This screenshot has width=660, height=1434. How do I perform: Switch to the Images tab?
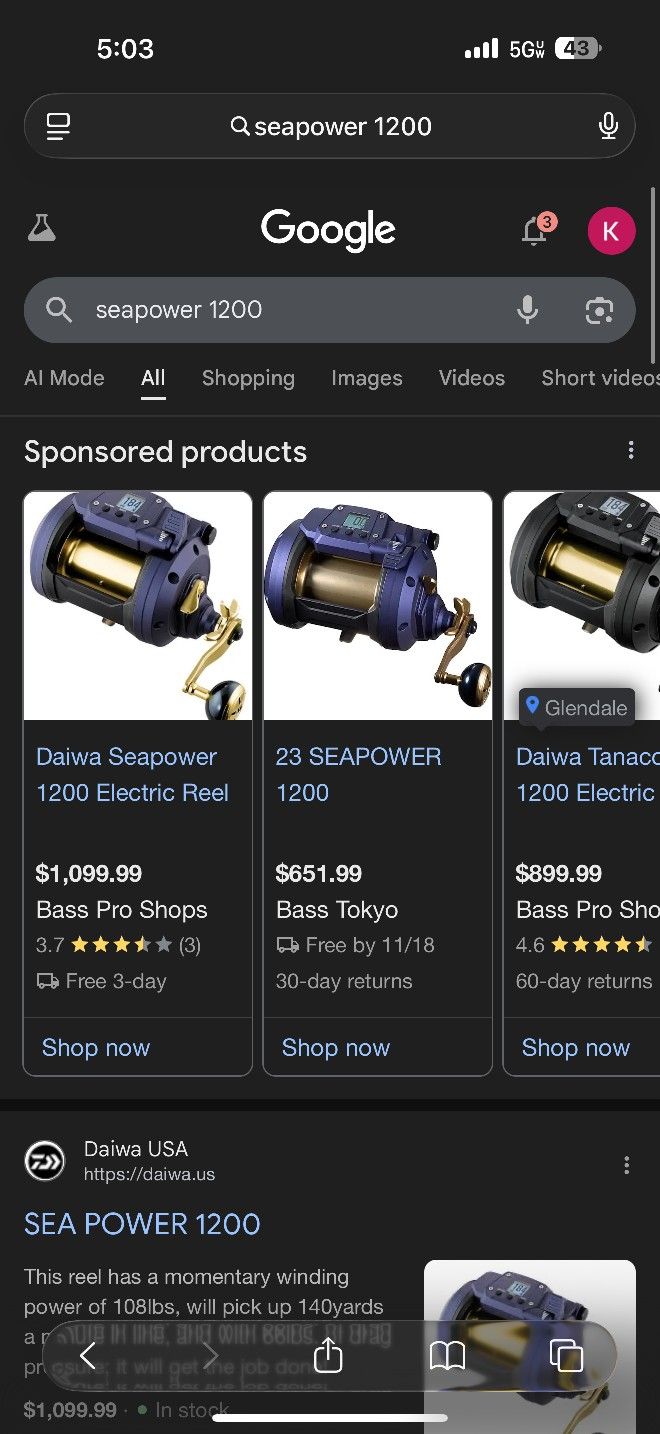tap(366, 378)
